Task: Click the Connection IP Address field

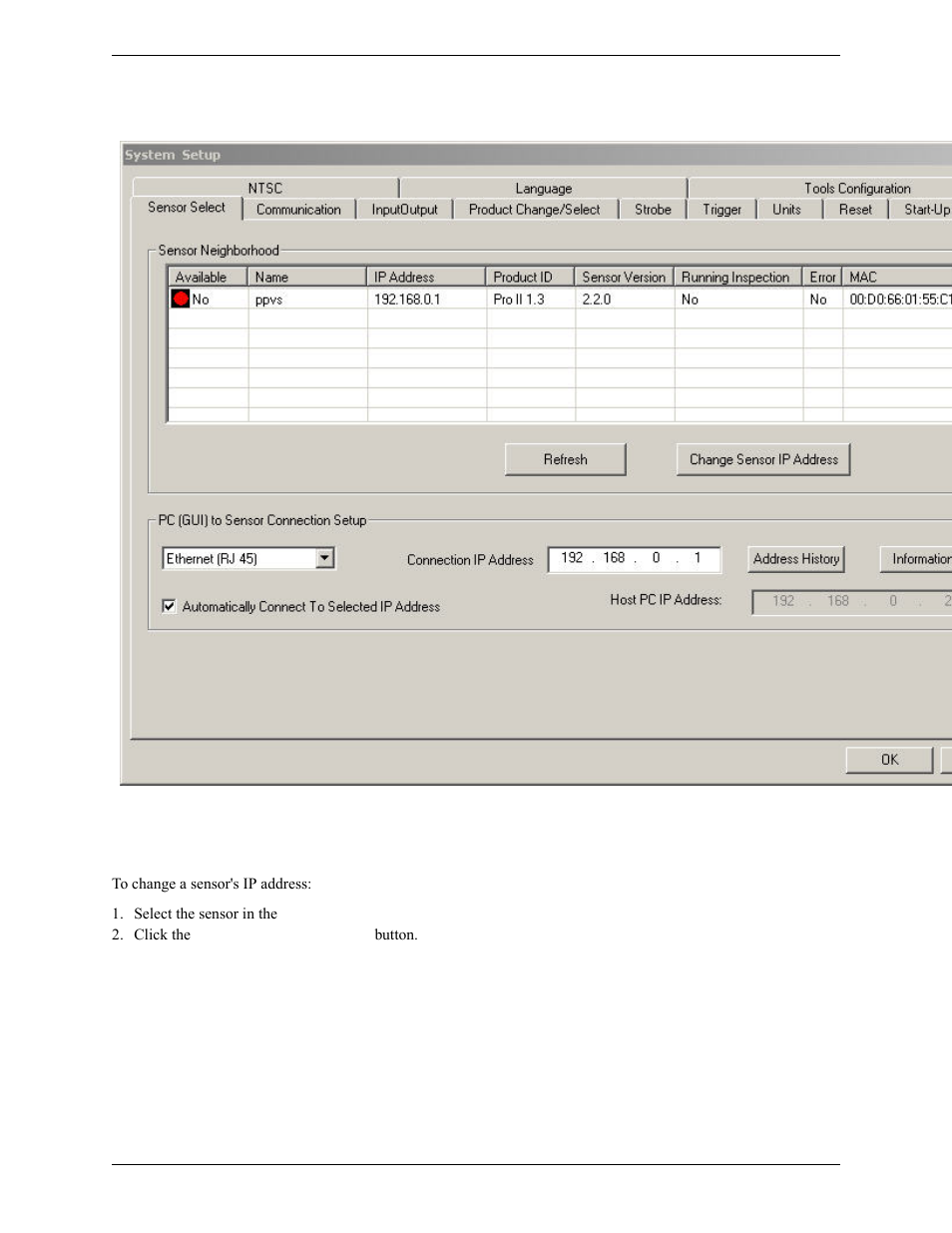Action: pyautogui.click(x=635, y=559)
